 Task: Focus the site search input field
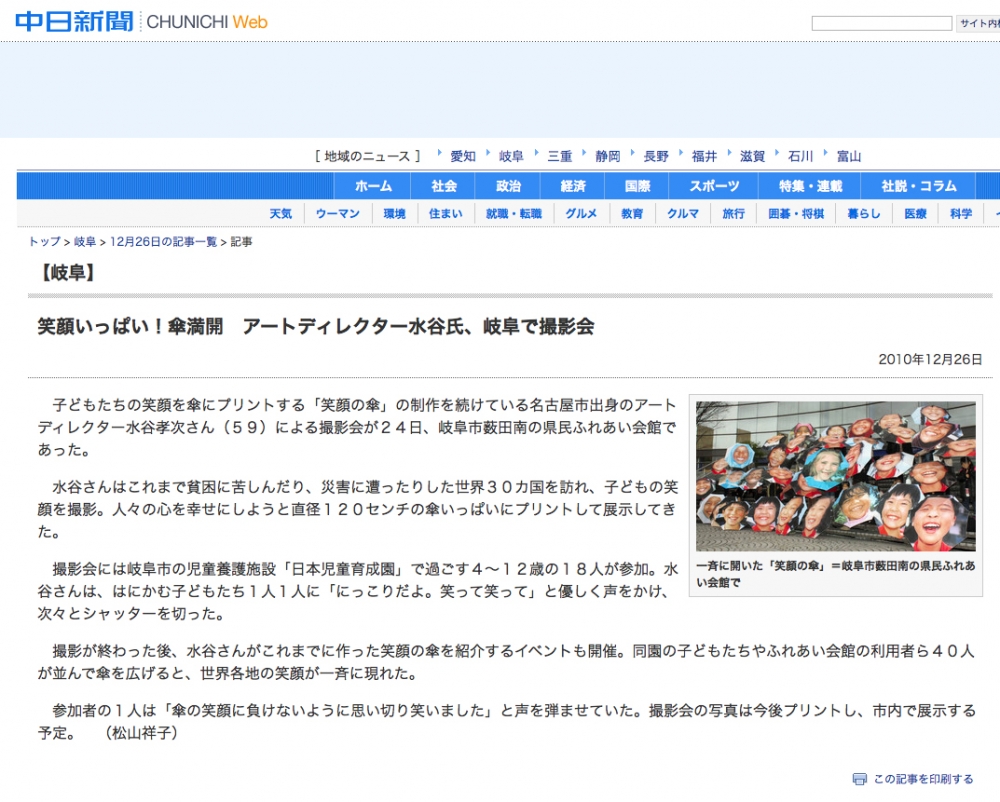881,24
